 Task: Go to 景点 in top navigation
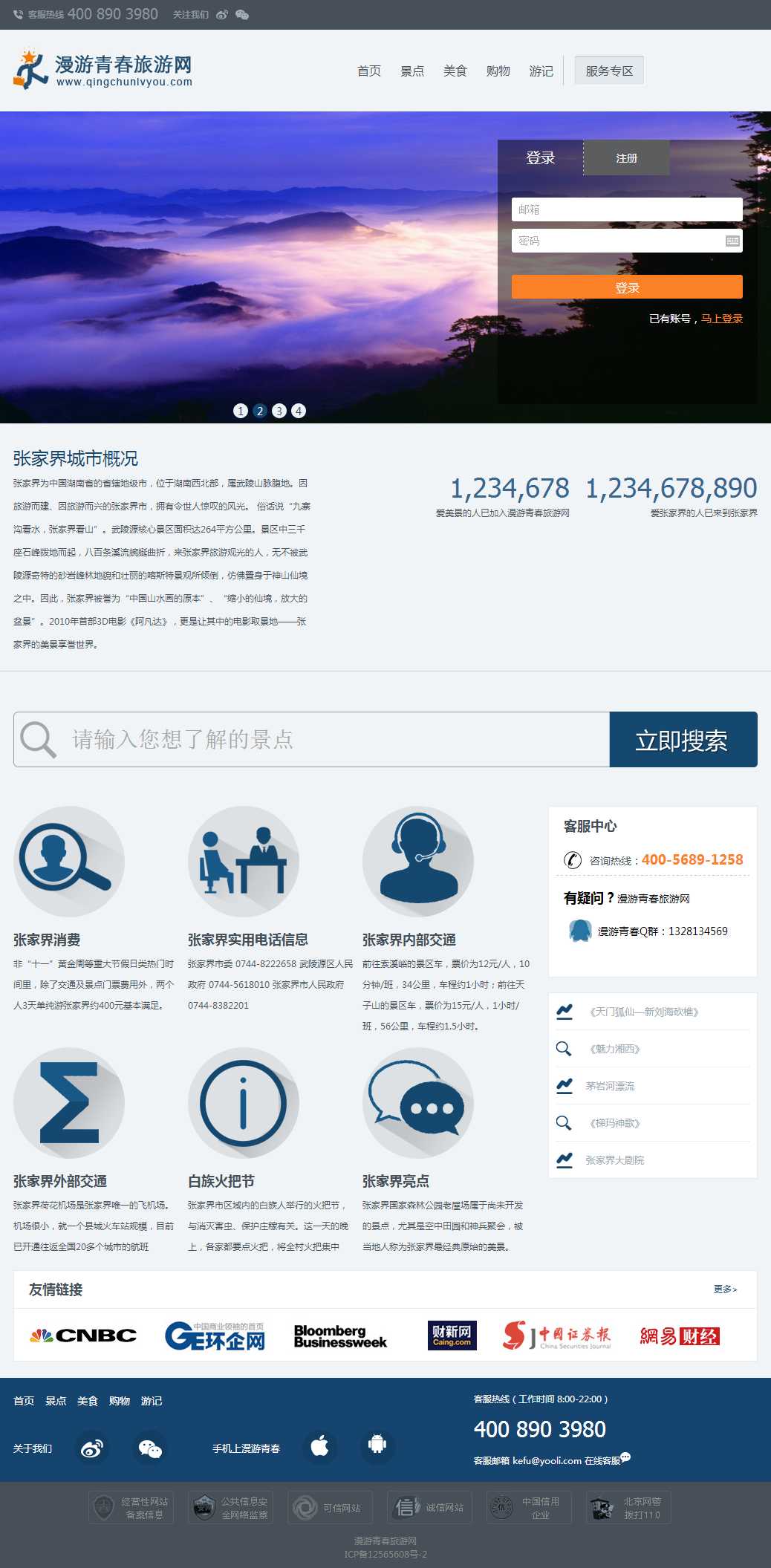(x=412, y=71)
